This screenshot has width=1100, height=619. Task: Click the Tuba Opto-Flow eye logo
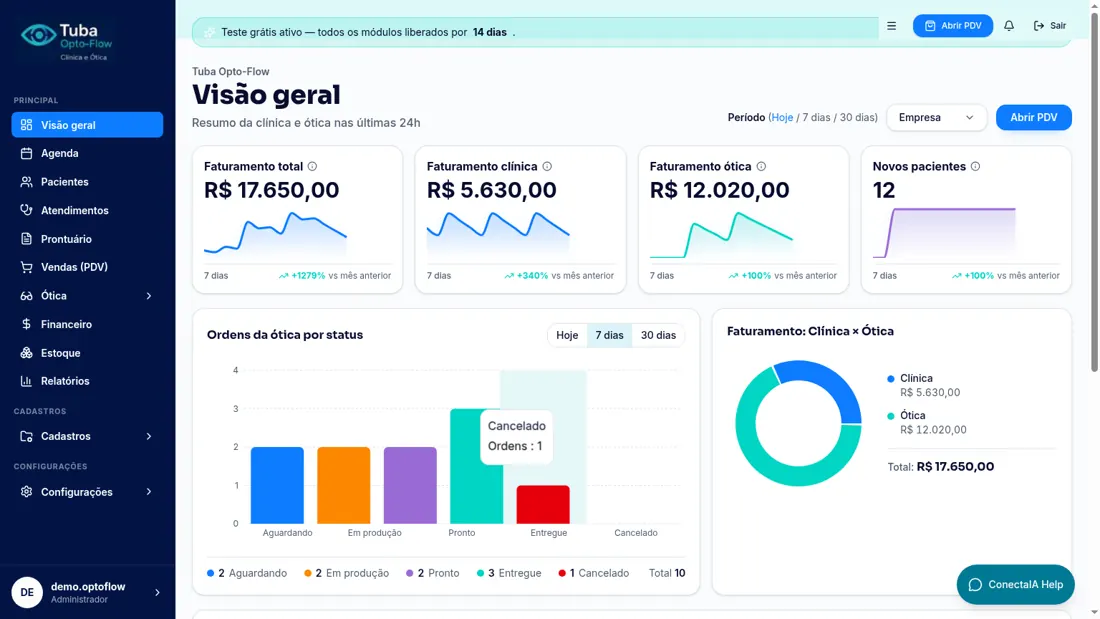point(38,34)
